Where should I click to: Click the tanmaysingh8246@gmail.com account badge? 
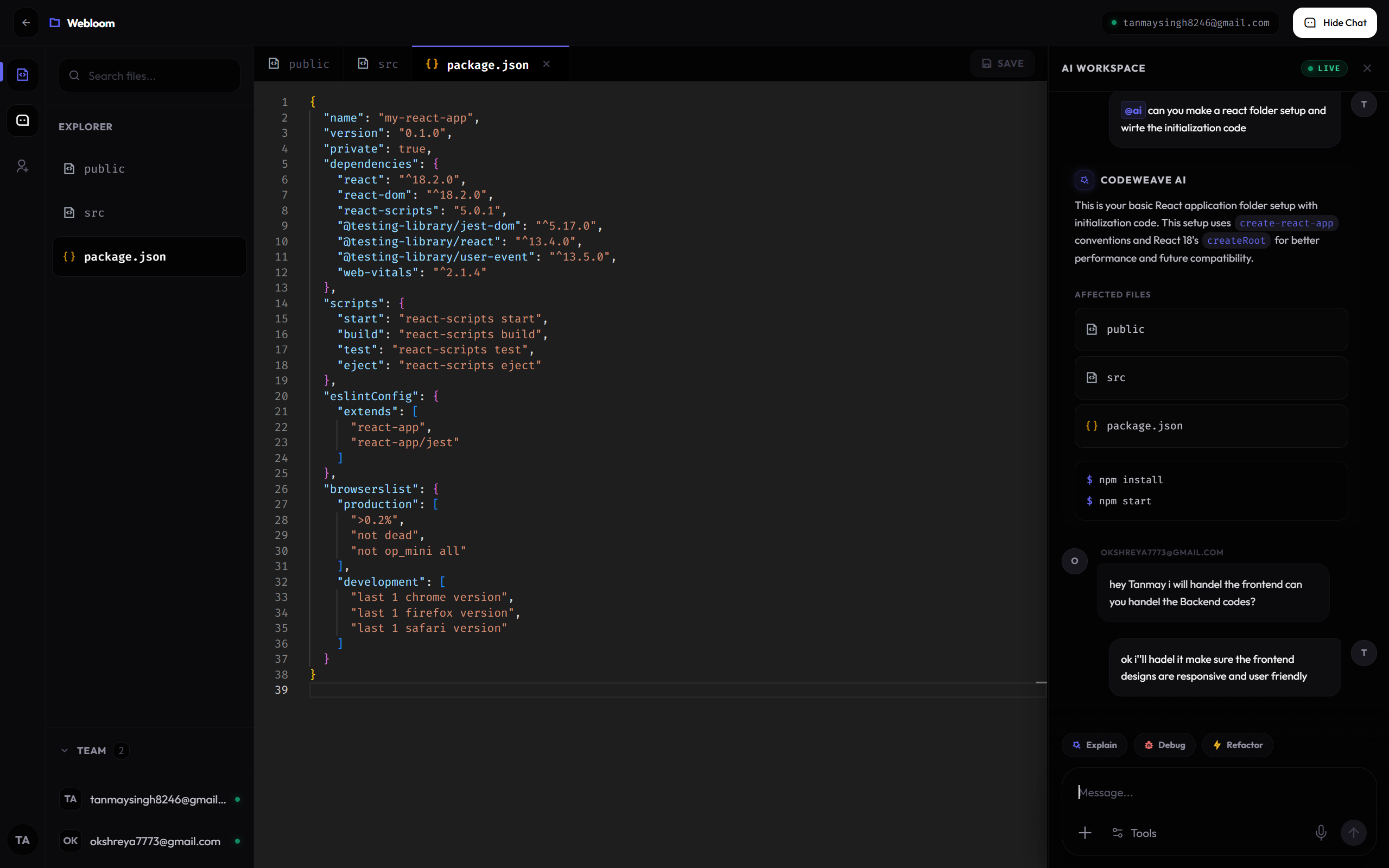click(x=1190, y=23)
